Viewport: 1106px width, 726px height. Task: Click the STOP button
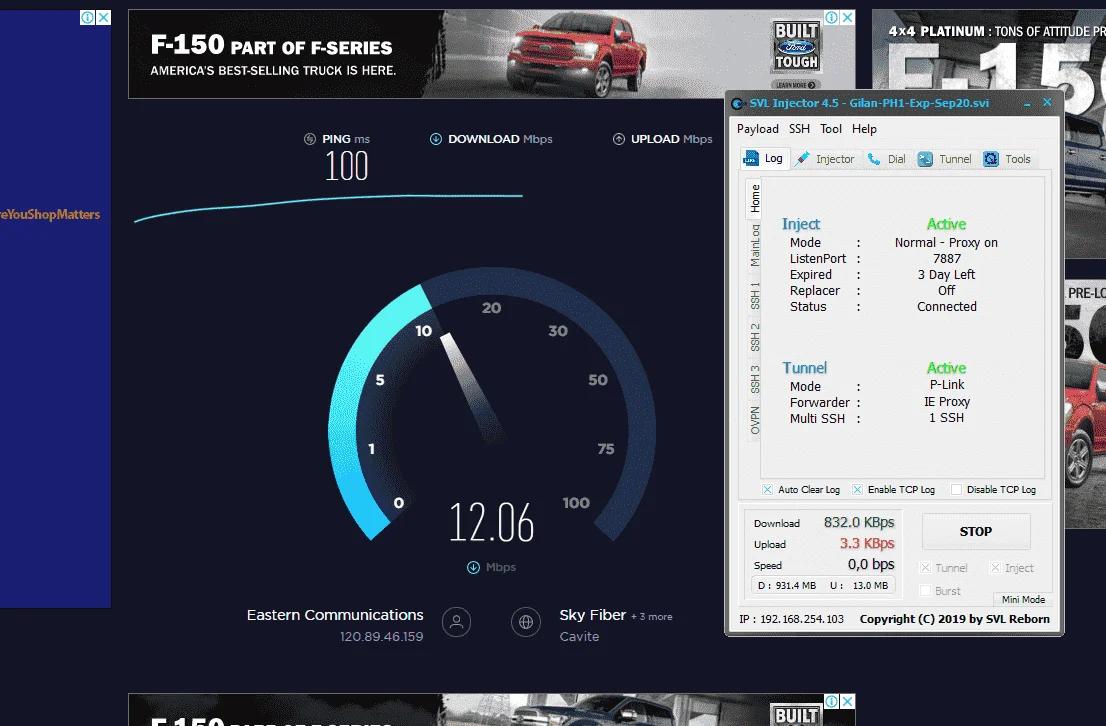pos(976,532)
